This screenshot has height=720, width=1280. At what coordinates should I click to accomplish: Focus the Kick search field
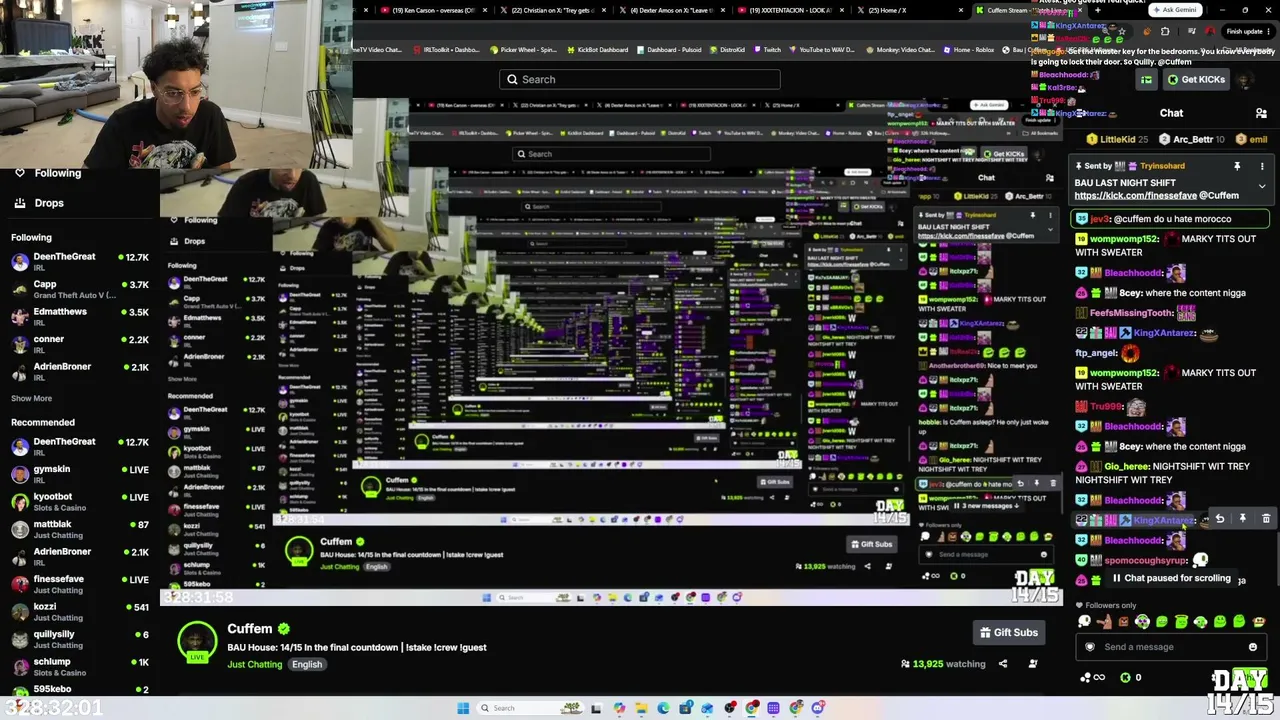640,79
